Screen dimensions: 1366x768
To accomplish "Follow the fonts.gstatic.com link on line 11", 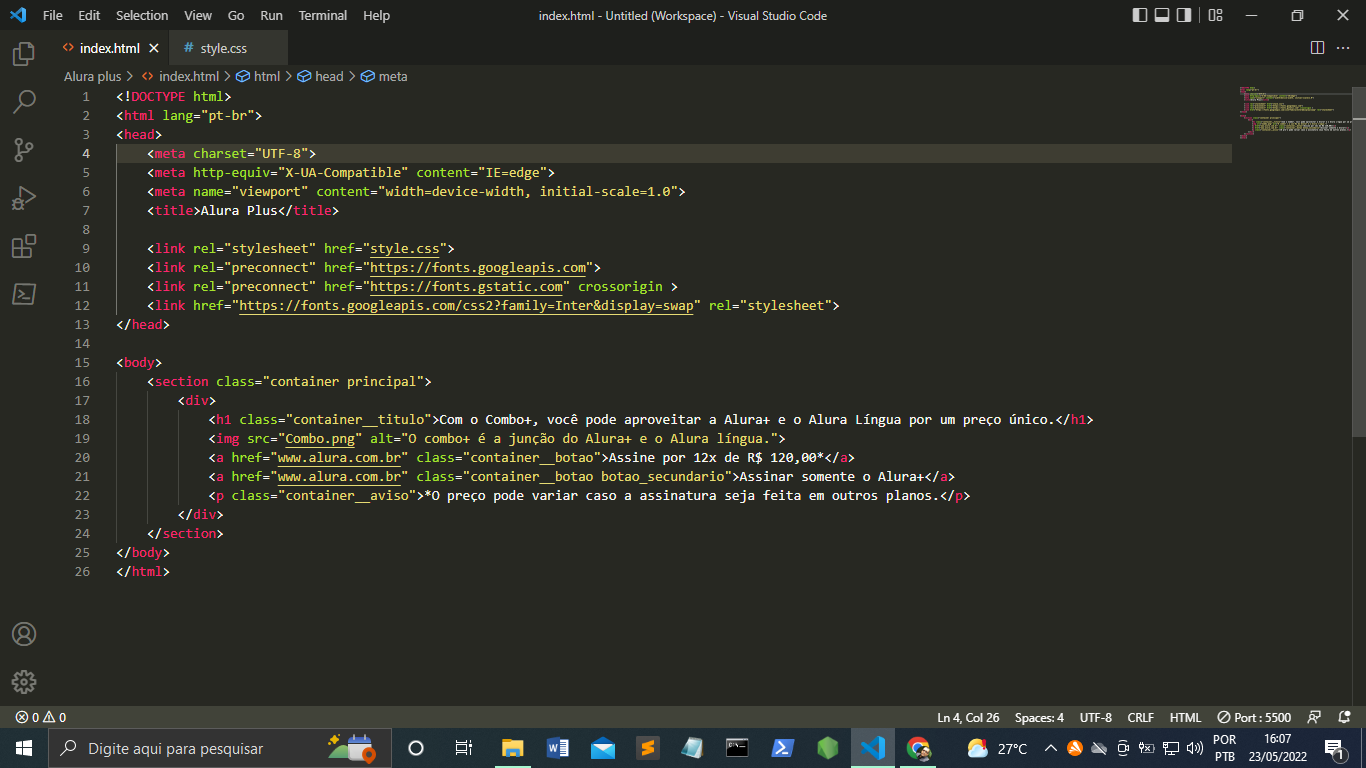I will point(467,286).
